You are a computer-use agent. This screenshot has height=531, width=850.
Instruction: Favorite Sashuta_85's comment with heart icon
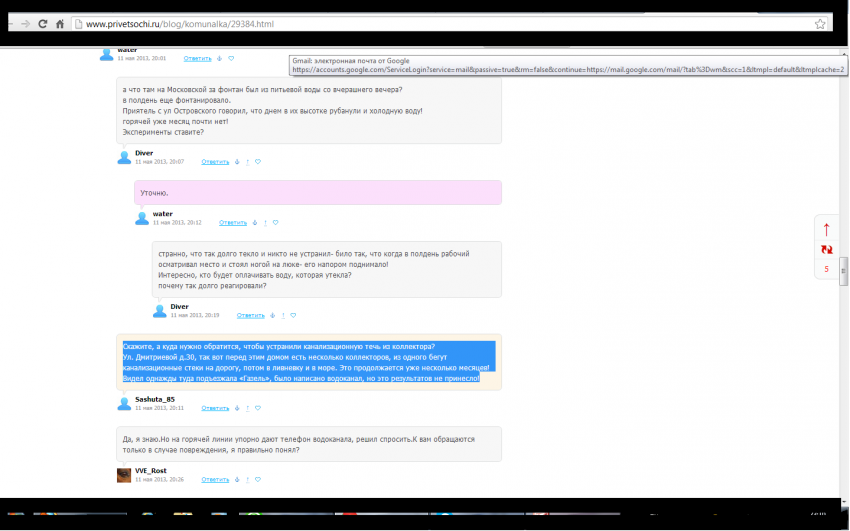[x=258, y=408]
